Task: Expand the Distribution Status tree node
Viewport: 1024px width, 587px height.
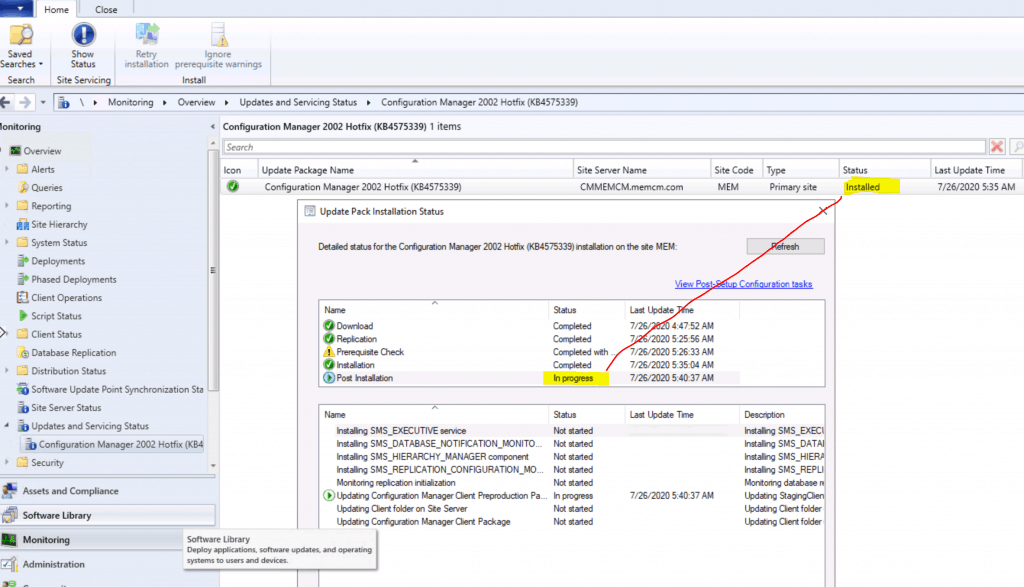Action: (x=7, y=370)
